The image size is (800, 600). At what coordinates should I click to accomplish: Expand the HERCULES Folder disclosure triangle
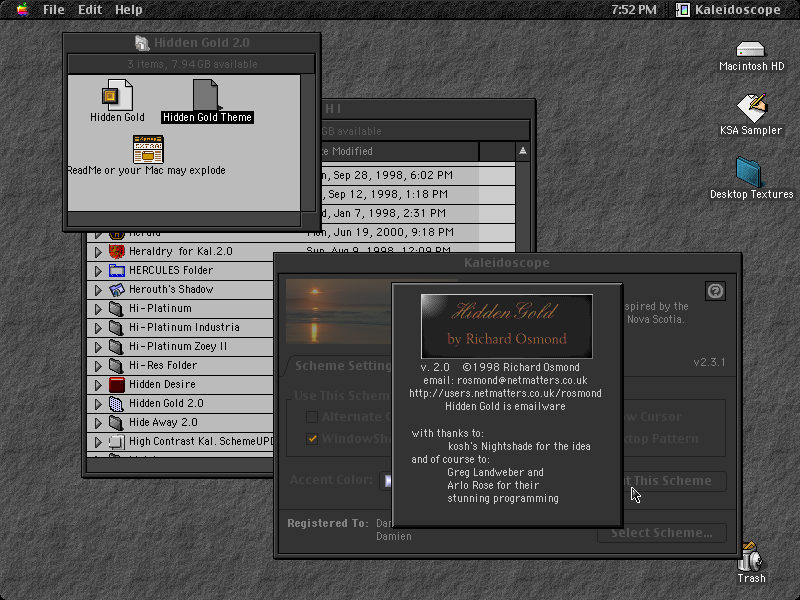98,270
